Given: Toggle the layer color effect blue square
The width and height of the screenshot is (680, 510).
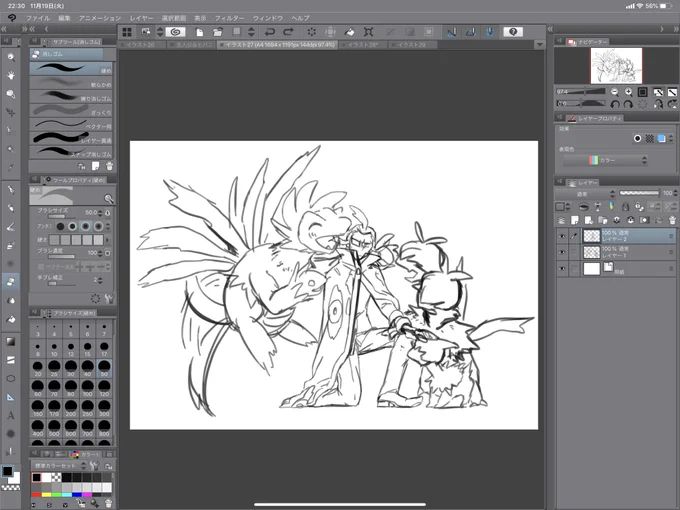Looking at the screenshot, I should click(661, 138).
